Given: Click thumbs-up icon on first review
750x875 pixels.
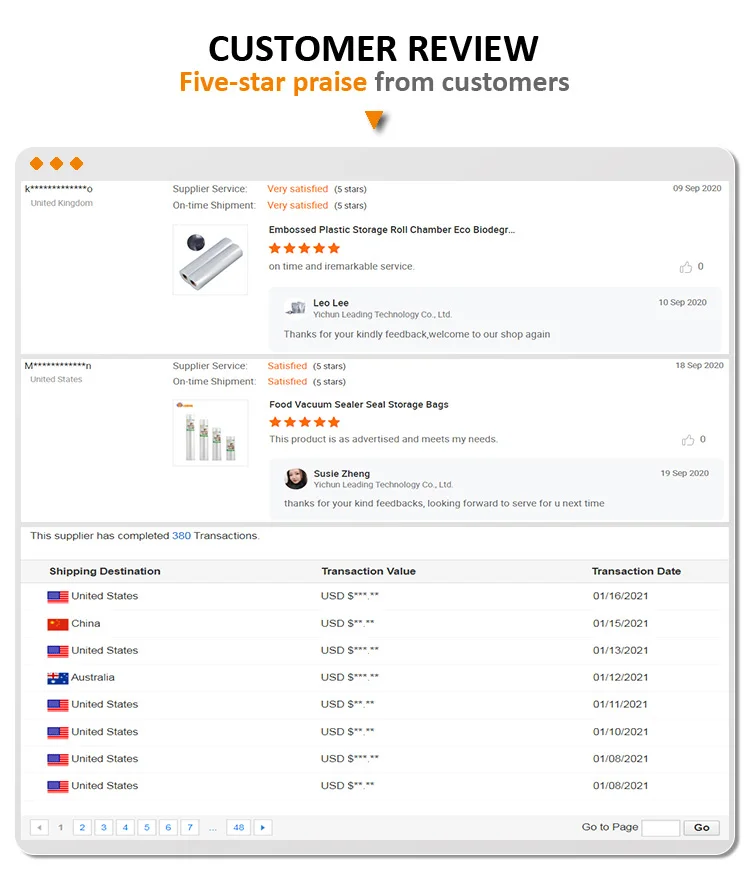Looking at the screenshot, I should point(686,267).
